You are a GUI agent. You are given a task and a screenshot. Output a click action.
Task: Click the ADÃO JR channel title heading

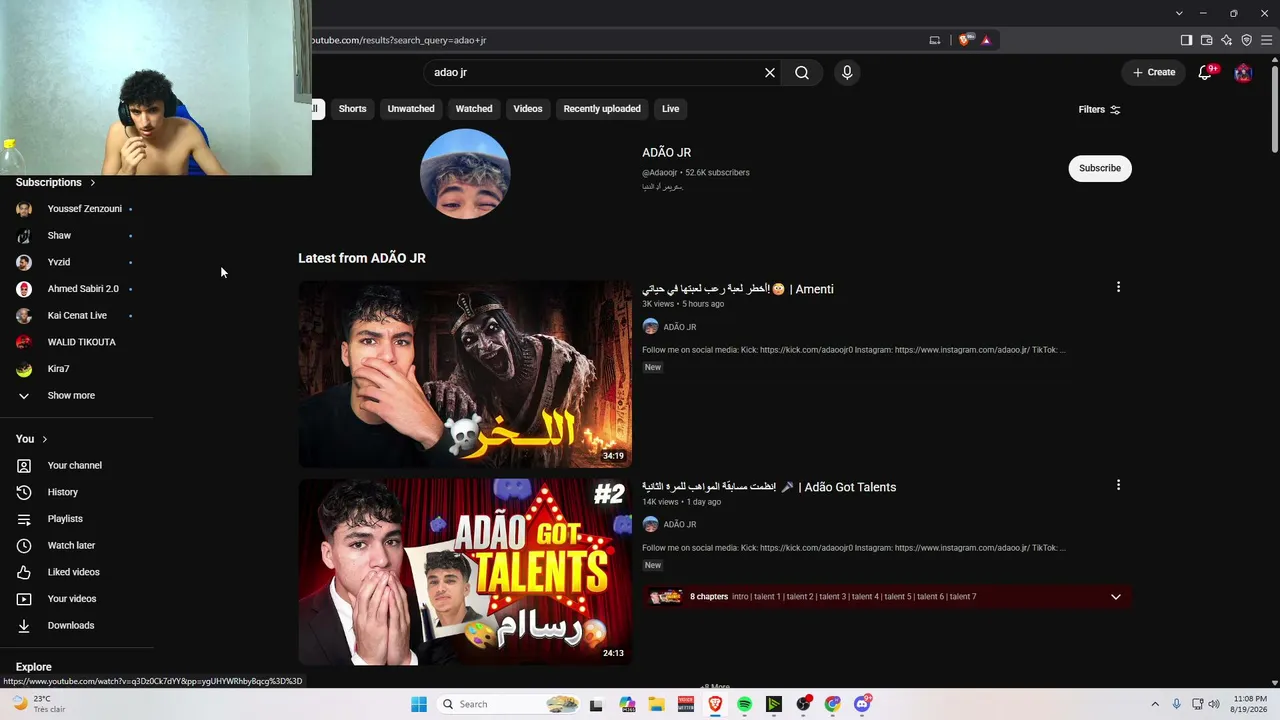[666, 152]
